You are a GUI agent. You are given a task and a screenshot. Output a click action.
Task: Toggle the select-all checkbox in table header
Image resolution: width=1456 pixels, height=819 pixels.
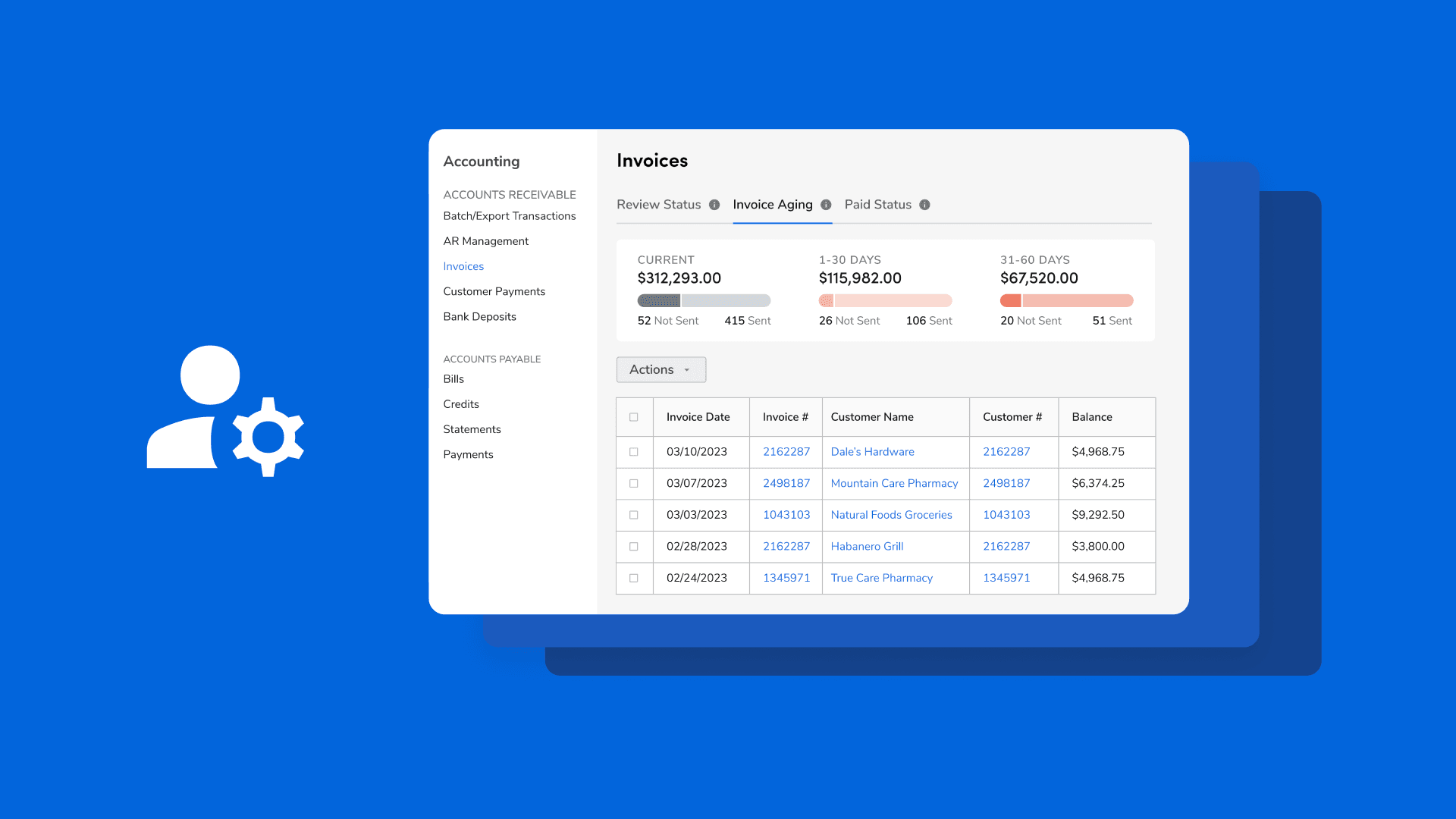pyautogui.click(x=634, y=416)
